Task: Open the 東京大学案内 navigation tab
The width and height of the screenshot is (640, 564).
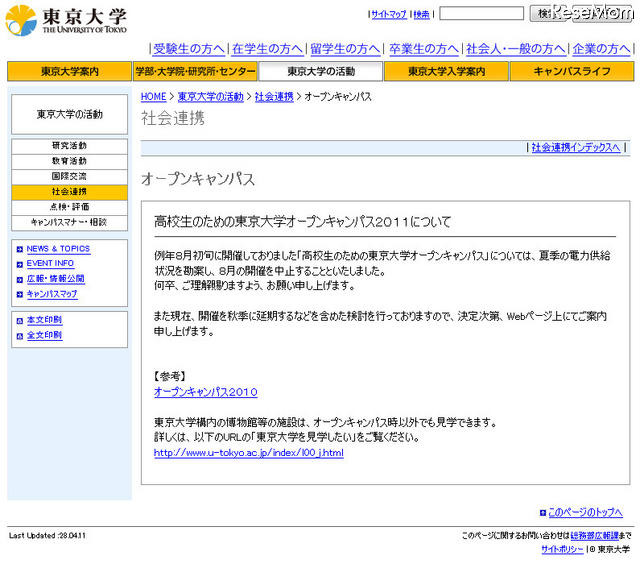Action: 69,71
